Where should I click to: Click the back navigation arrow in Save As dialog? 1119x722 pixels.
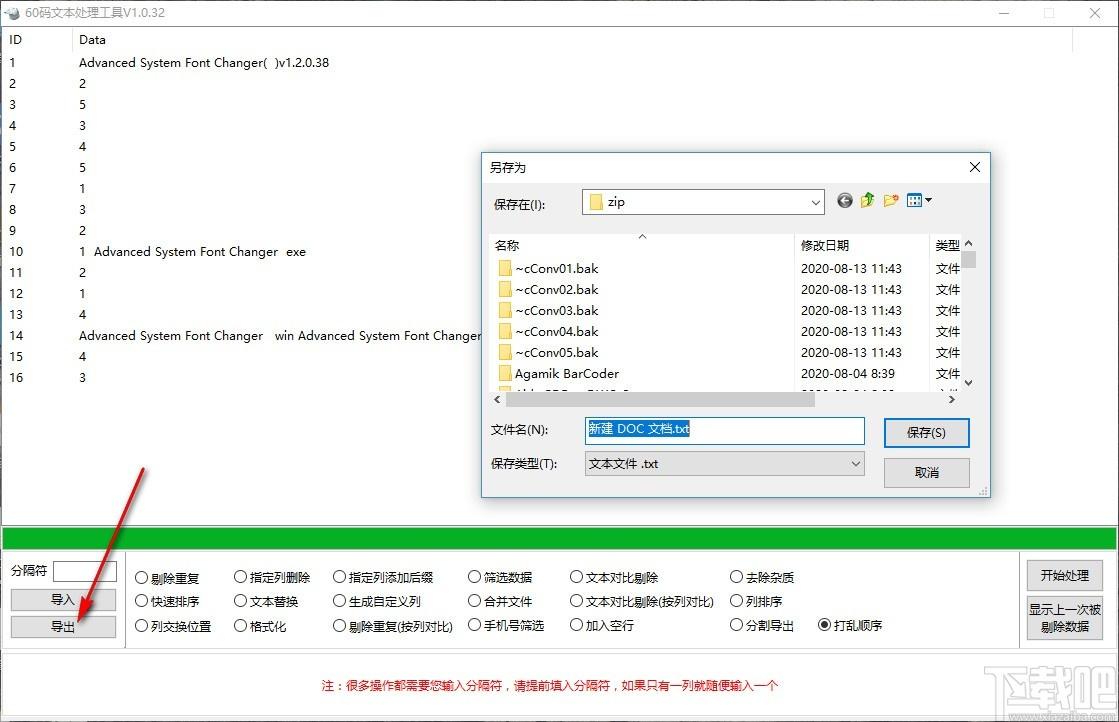pos(844,200)
